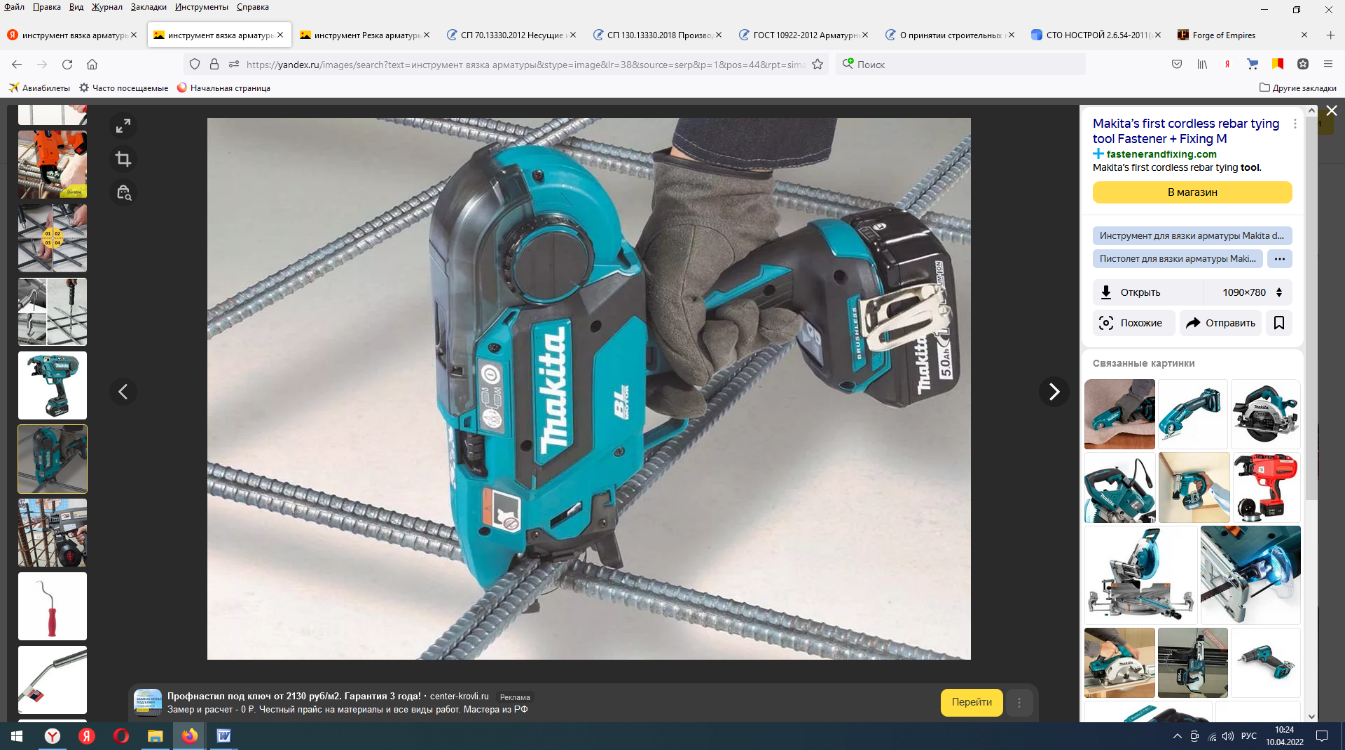Click the yellow 'В магазин' button
The image size is (1345, 750).
point(1192,192)
